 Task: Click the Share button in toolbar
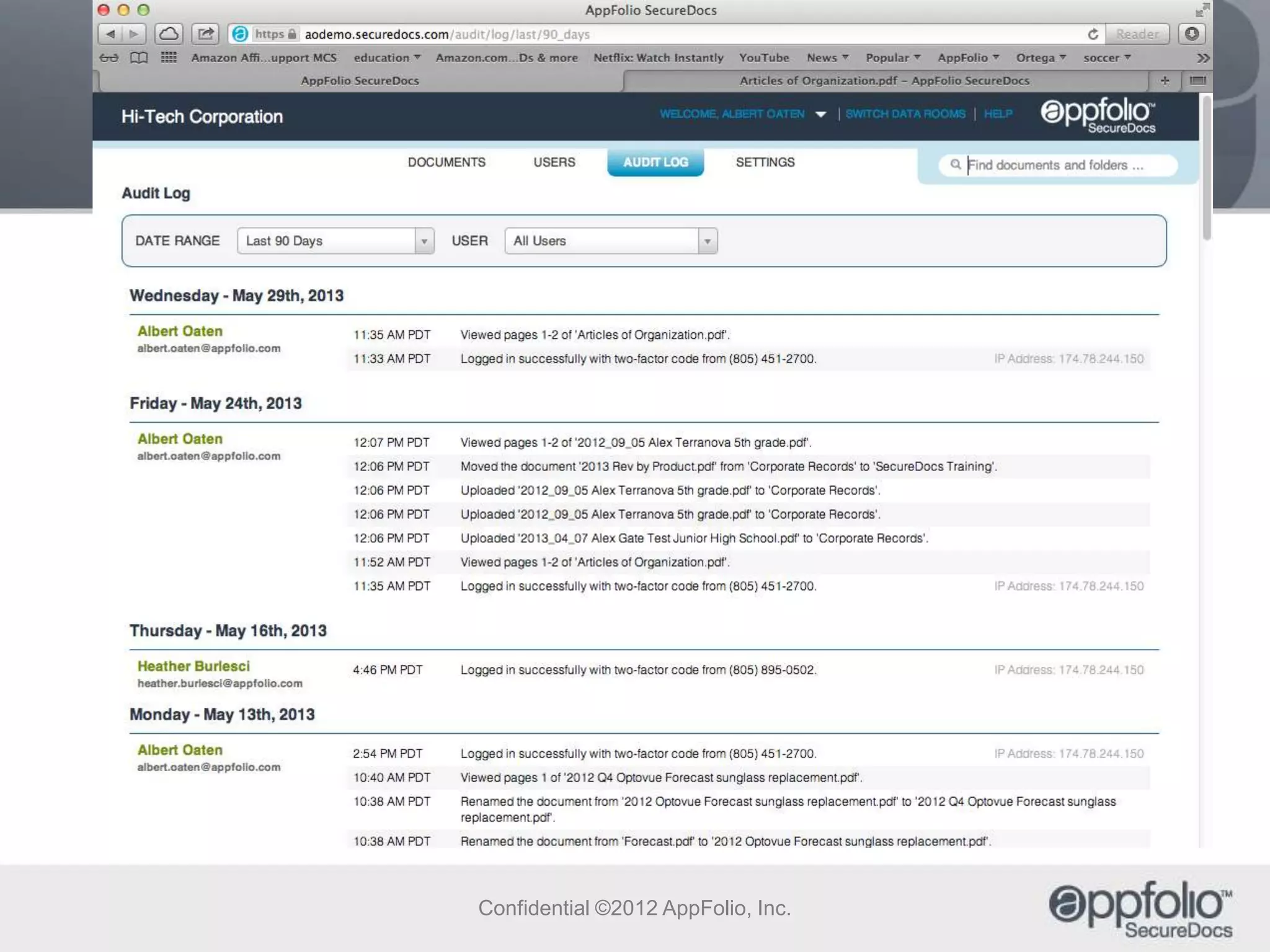click(205, 33)
